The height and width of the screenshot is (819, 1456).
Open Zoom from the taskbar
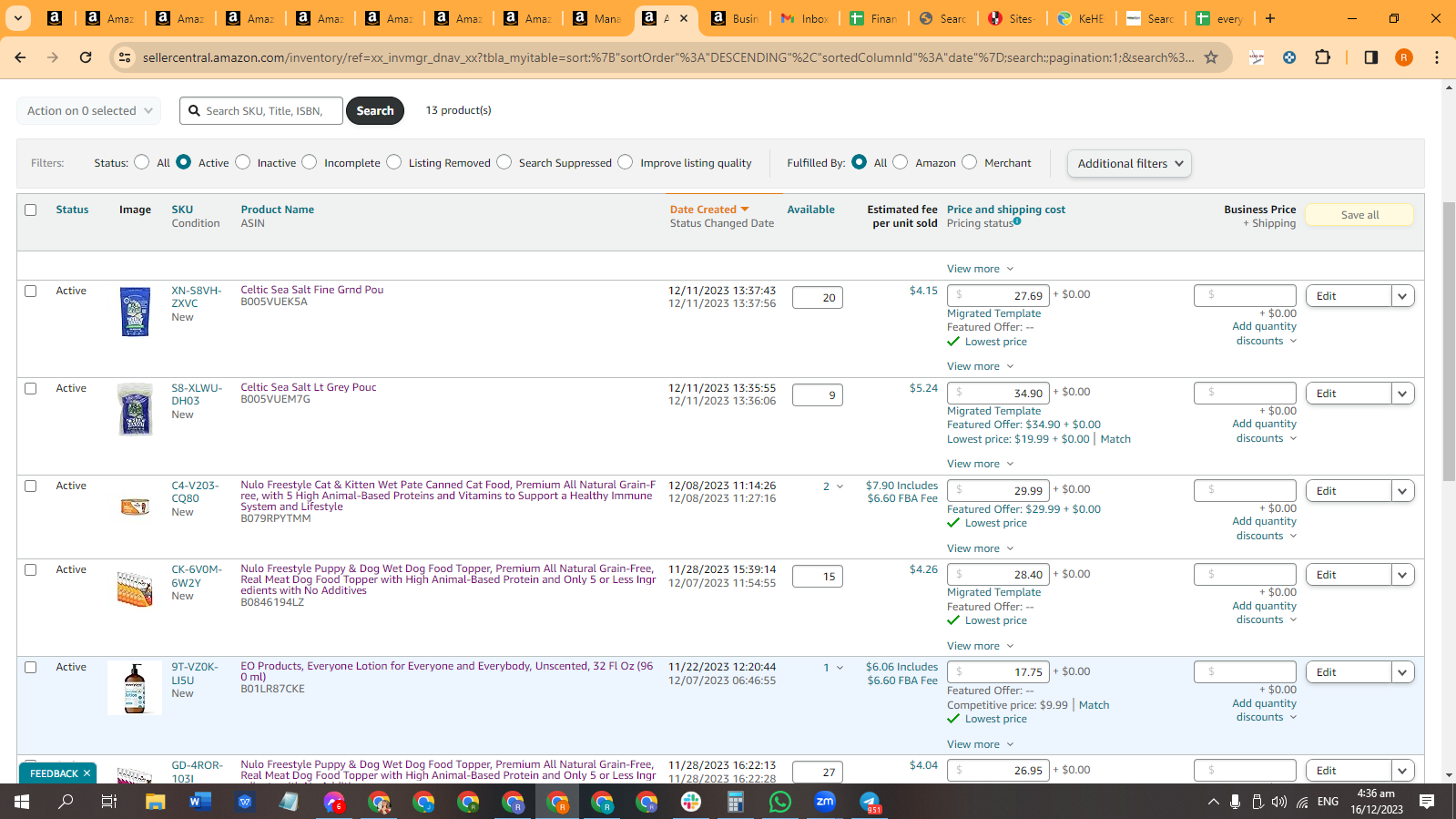tap(825, 802)
